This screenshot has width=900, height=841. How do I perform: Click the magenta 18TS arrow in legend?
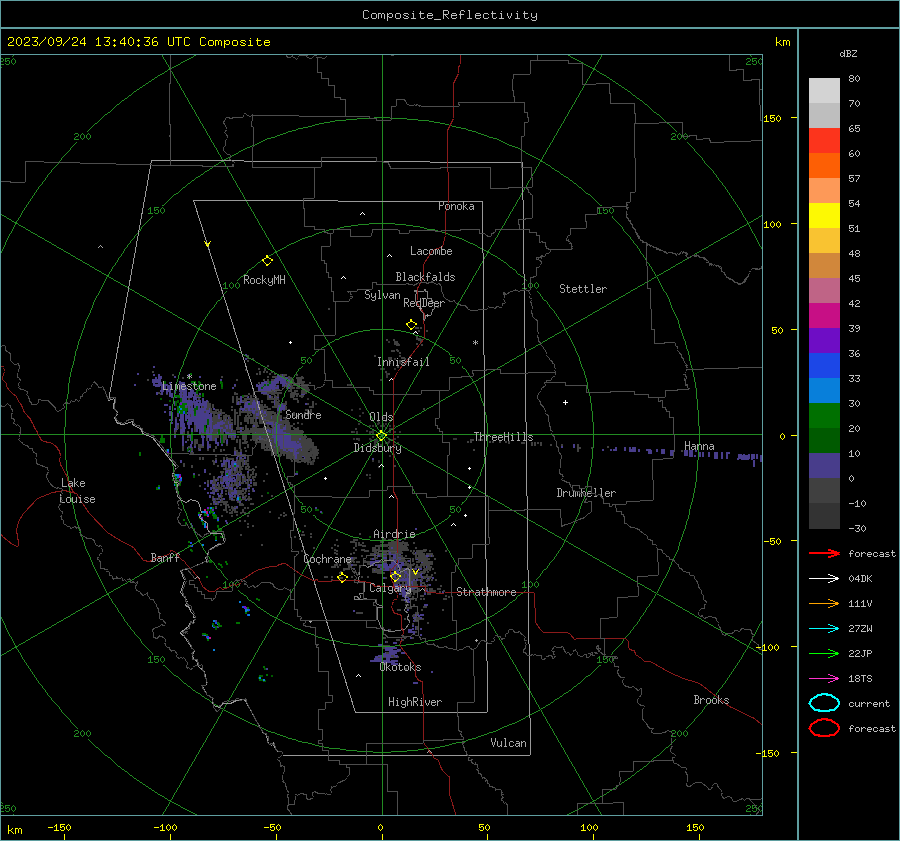824,679
